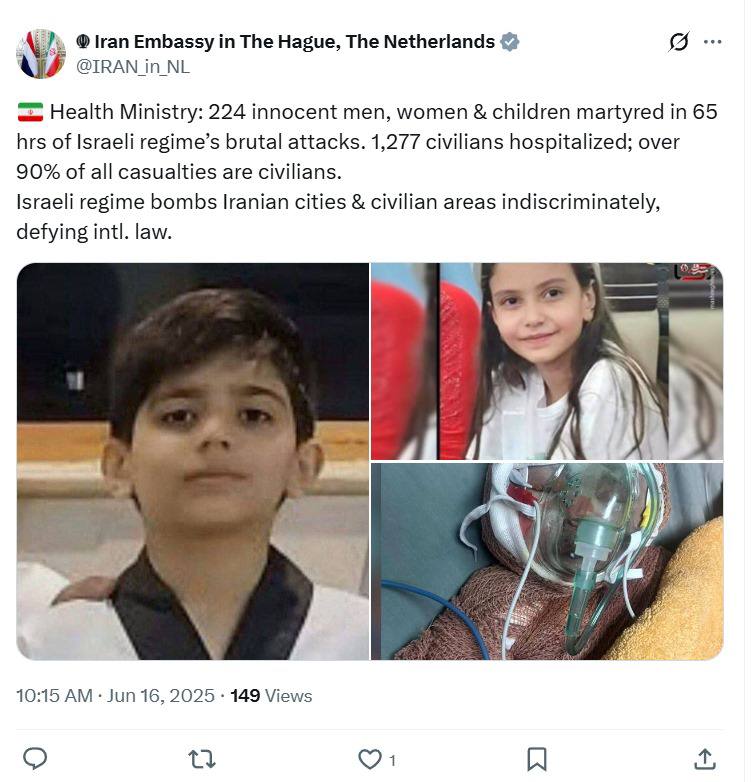The height and width of the screenshot is (782, 755).
Task: Click the blue verified badge
Action: click(510, 42)
